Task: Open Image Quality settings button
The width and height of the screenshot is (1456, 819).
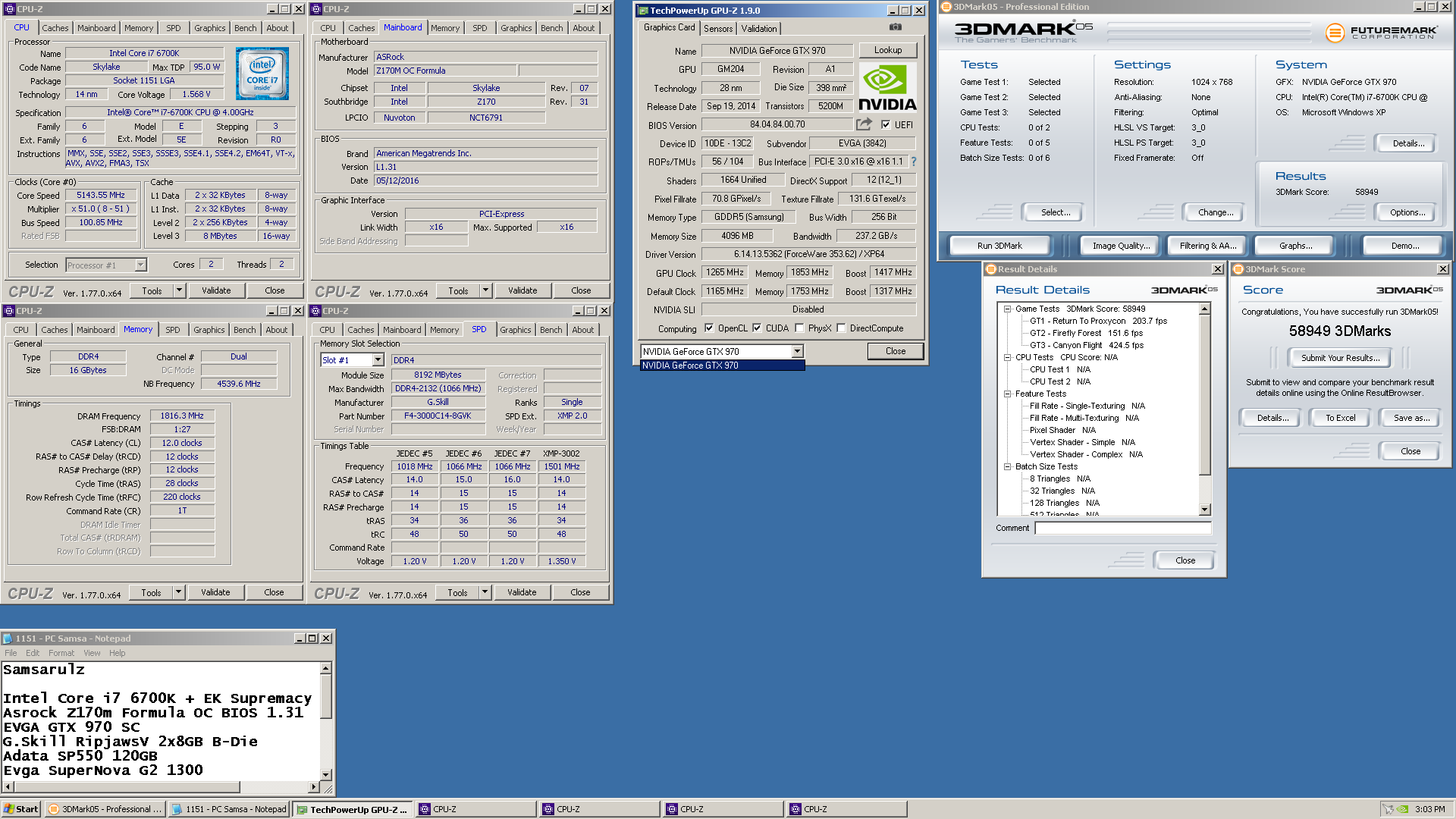Action: [1121, 246]
